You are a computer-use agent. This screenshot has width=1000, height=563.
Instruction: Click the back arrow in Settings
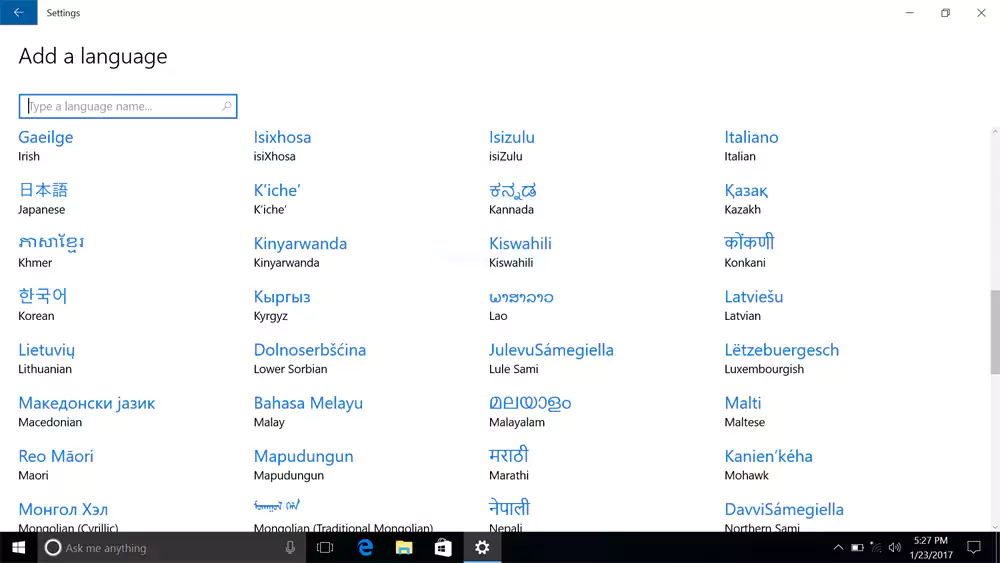pos(18,13)
